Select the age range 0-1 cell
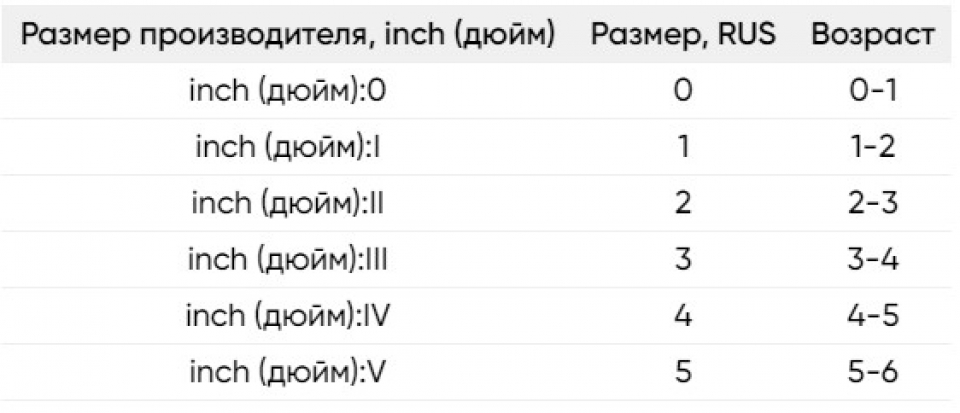 click(874, 91)
